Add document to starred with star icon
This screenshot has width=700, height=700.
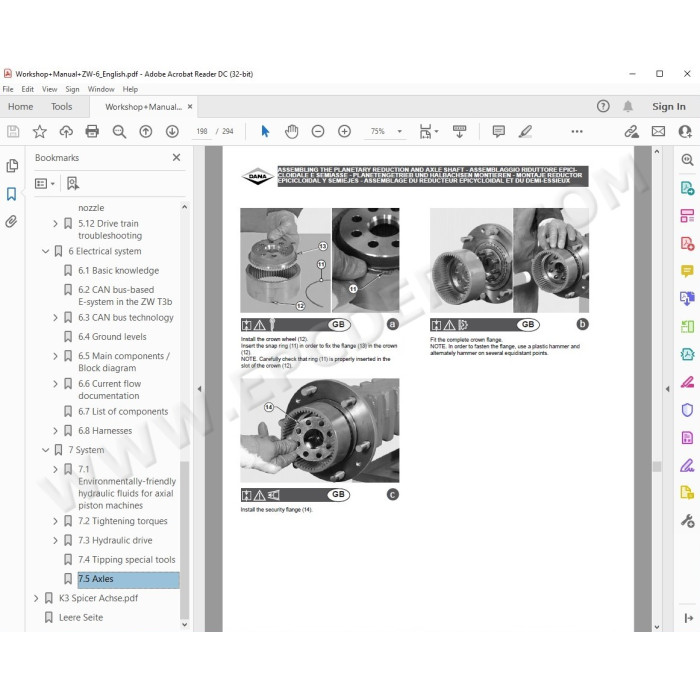(x=40, y=131)
